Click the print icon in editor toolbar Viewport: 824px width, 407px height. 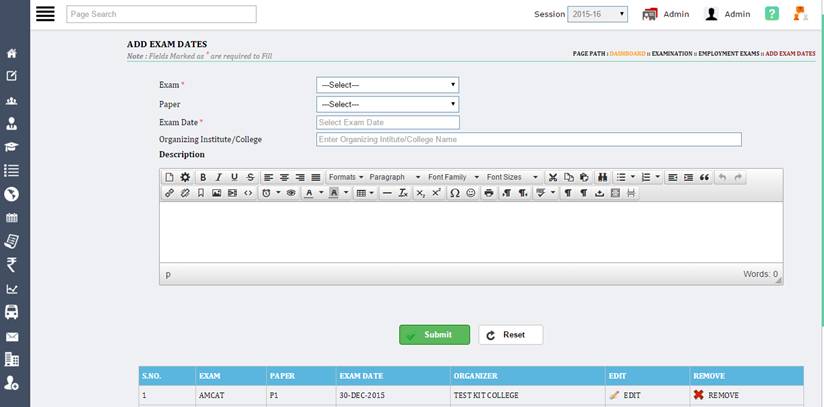tap(489, 193)
